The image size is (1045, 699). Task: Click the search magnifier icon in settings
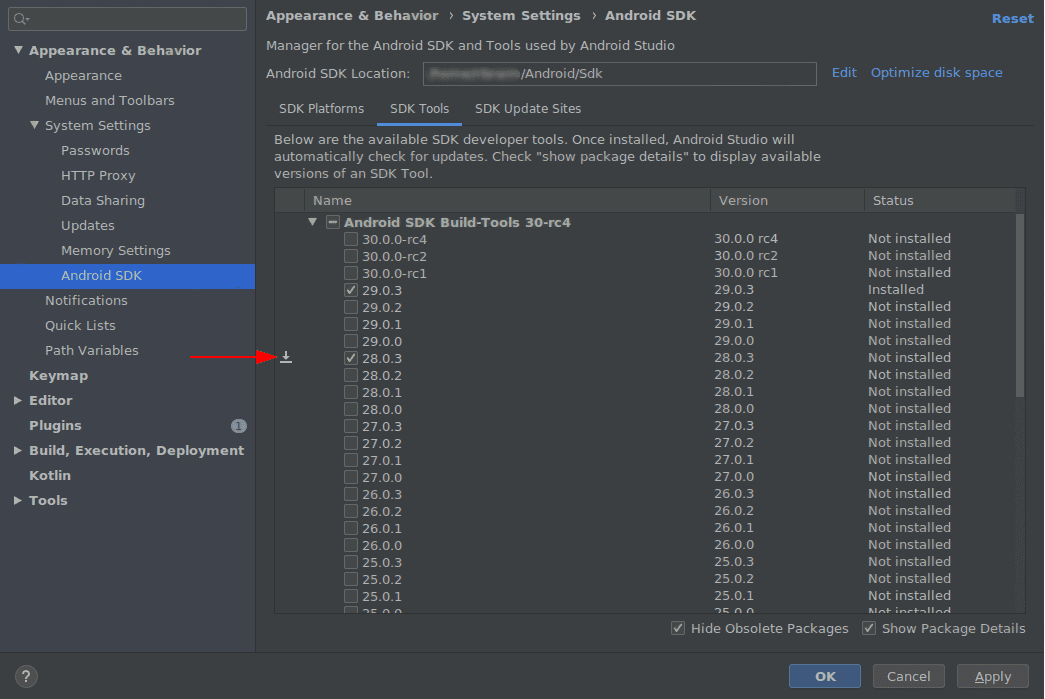21,19
